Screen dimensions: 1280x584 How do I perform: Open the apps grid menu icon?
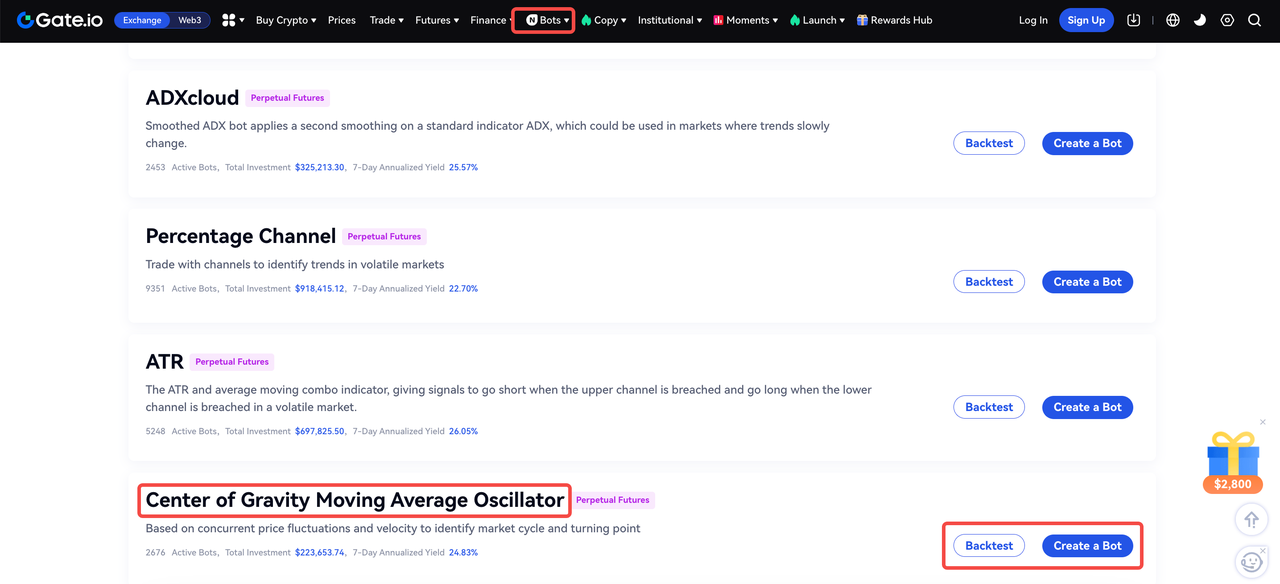[229, 20]
